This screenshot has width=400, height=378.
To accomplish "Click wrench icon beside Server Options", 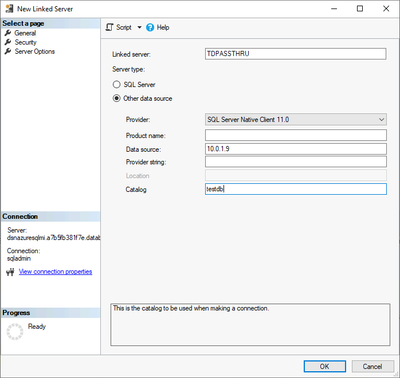I will pos(8,51).
